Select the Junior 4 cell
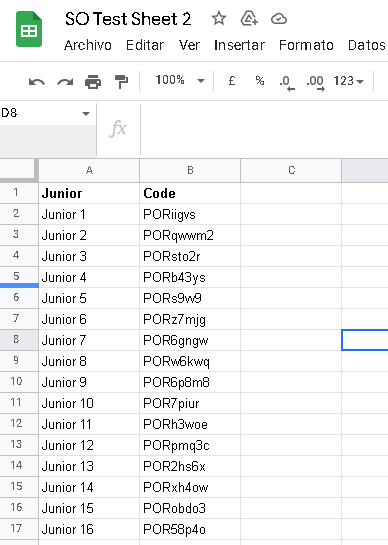Screen dimensions: 388x545 pyautogui.click(x=89, y=277)
